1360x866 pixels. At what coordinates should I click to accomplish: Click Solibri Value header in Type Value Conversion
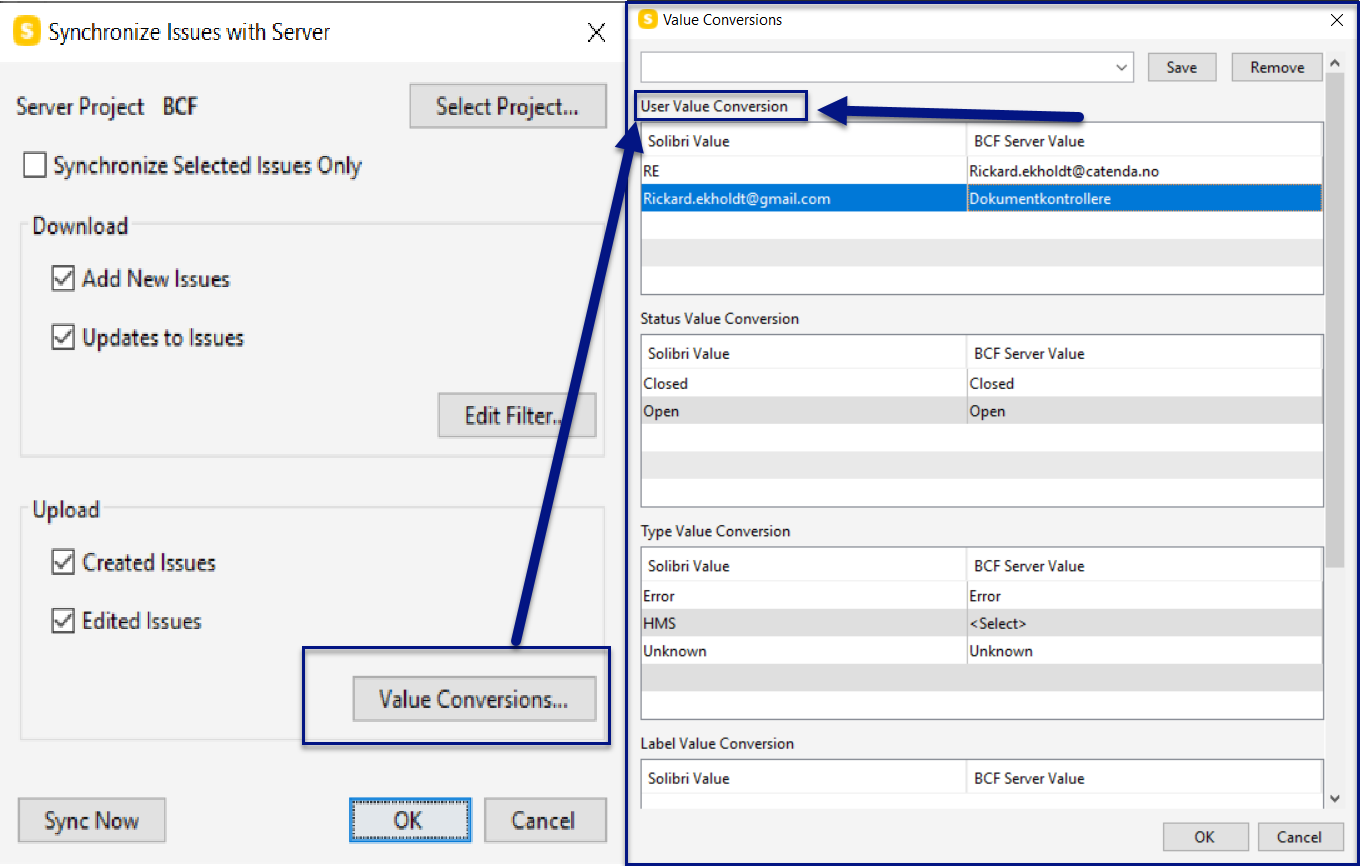point(804,566)
